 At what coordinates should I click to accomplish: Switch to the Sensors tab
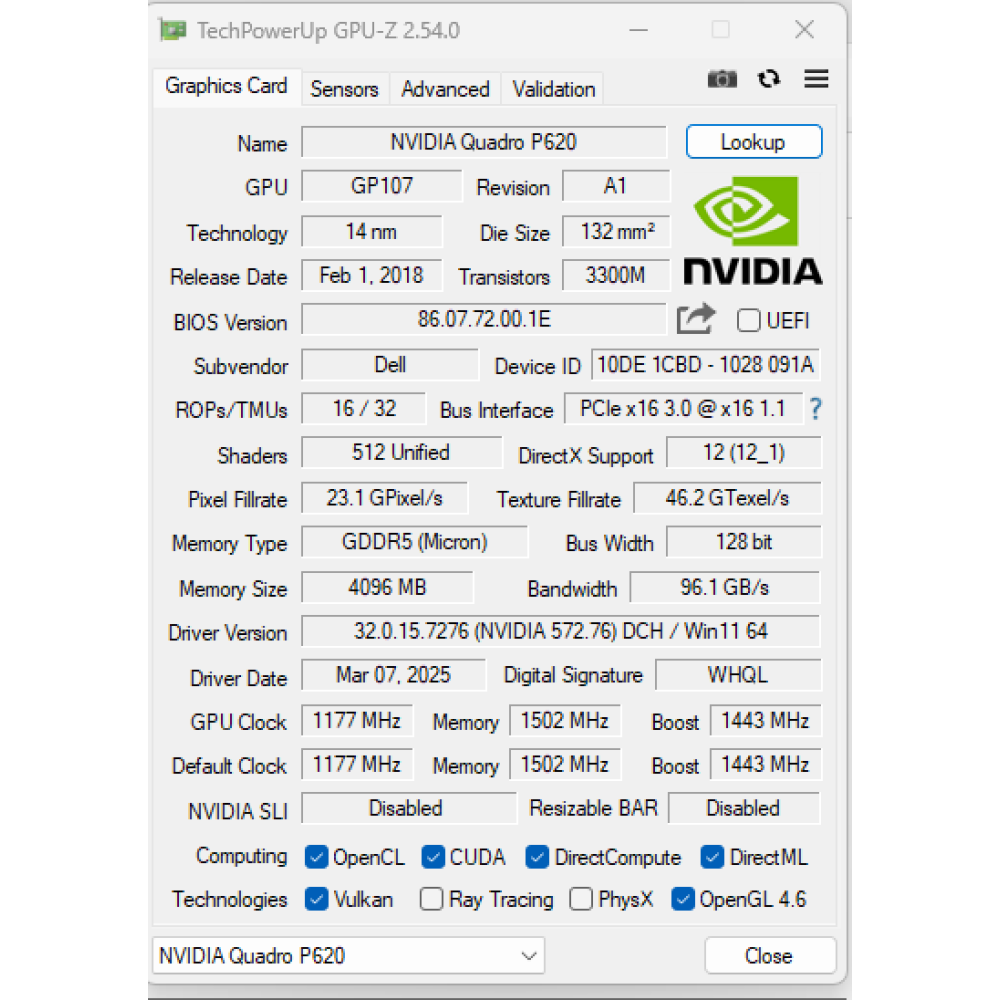[x=344, y=89]
